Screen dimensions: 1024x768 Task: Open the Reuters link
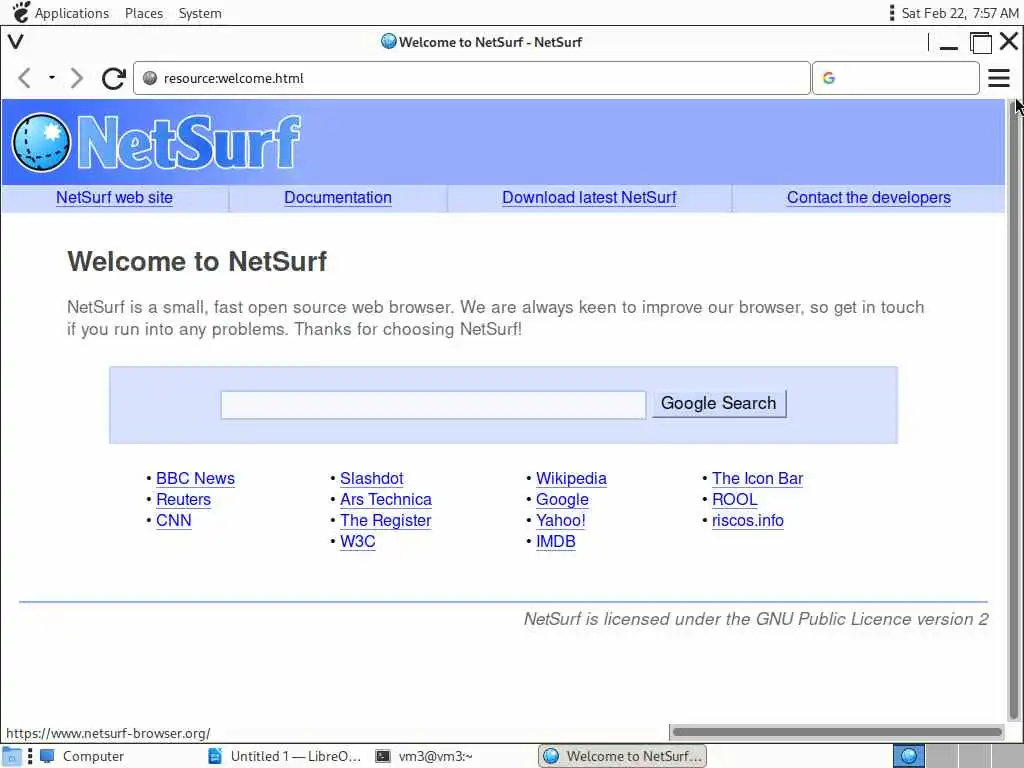click(184, 499)
